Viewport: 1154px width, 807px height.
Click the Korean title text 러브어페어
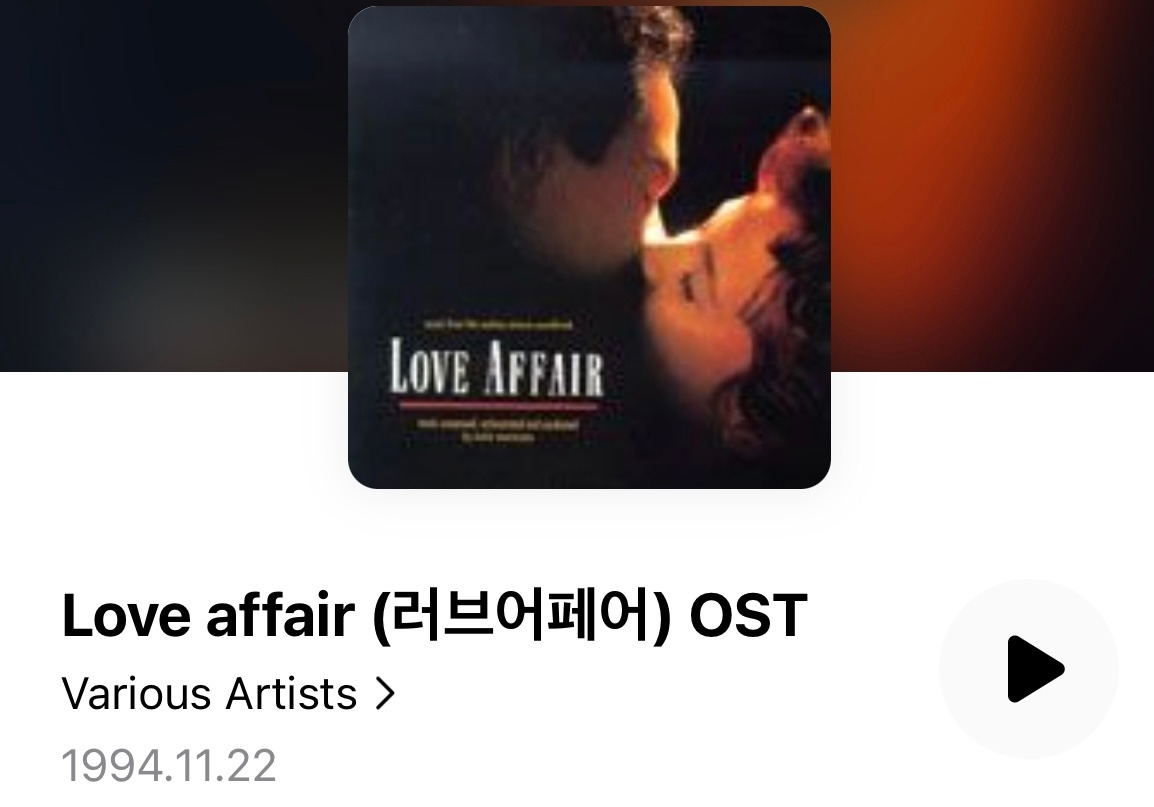(x=523, y=615)
